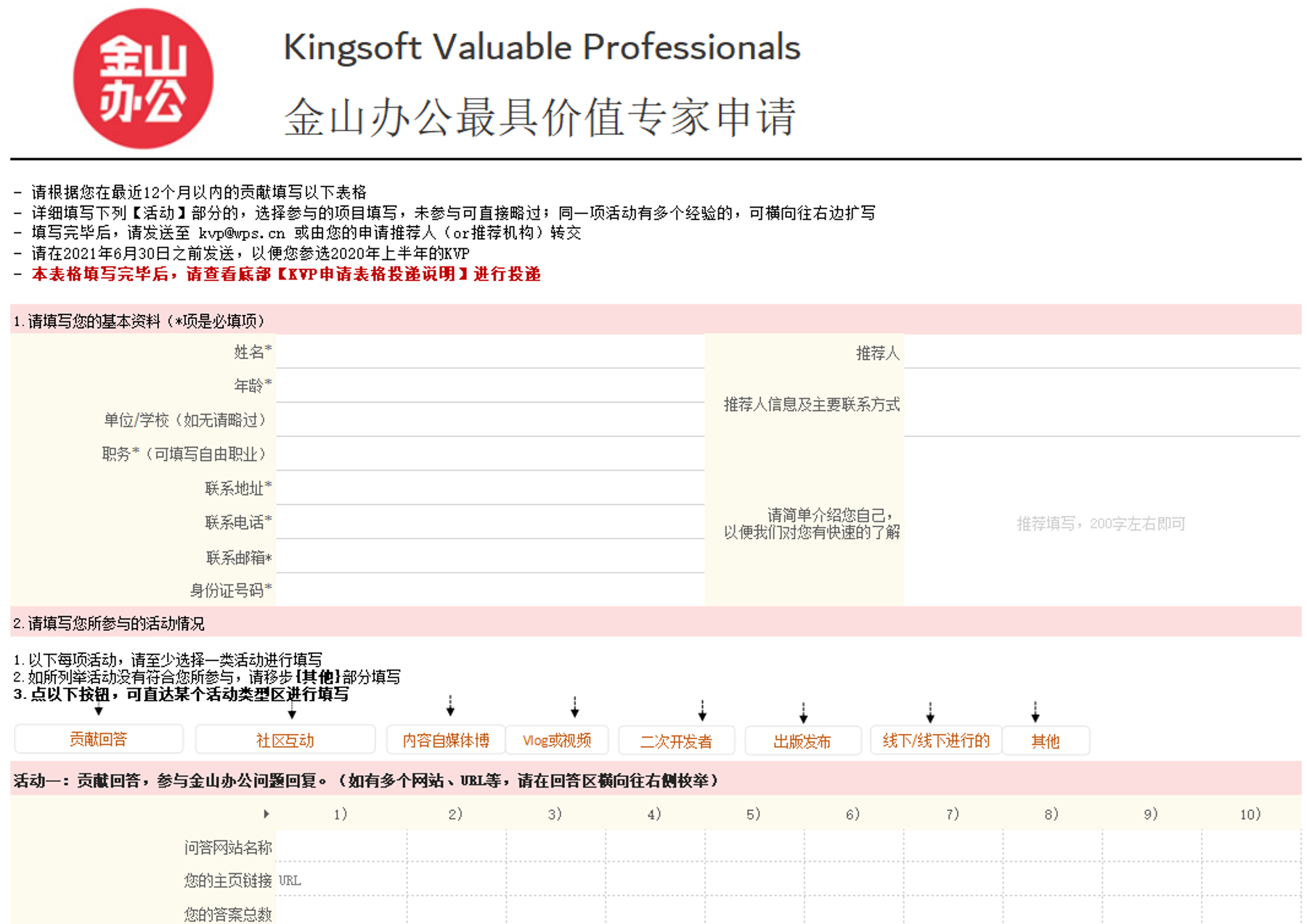This screenshot has width=1307, height=924.
Task: Click the 社区互动 navigation button
Action: tap(285, 740)
